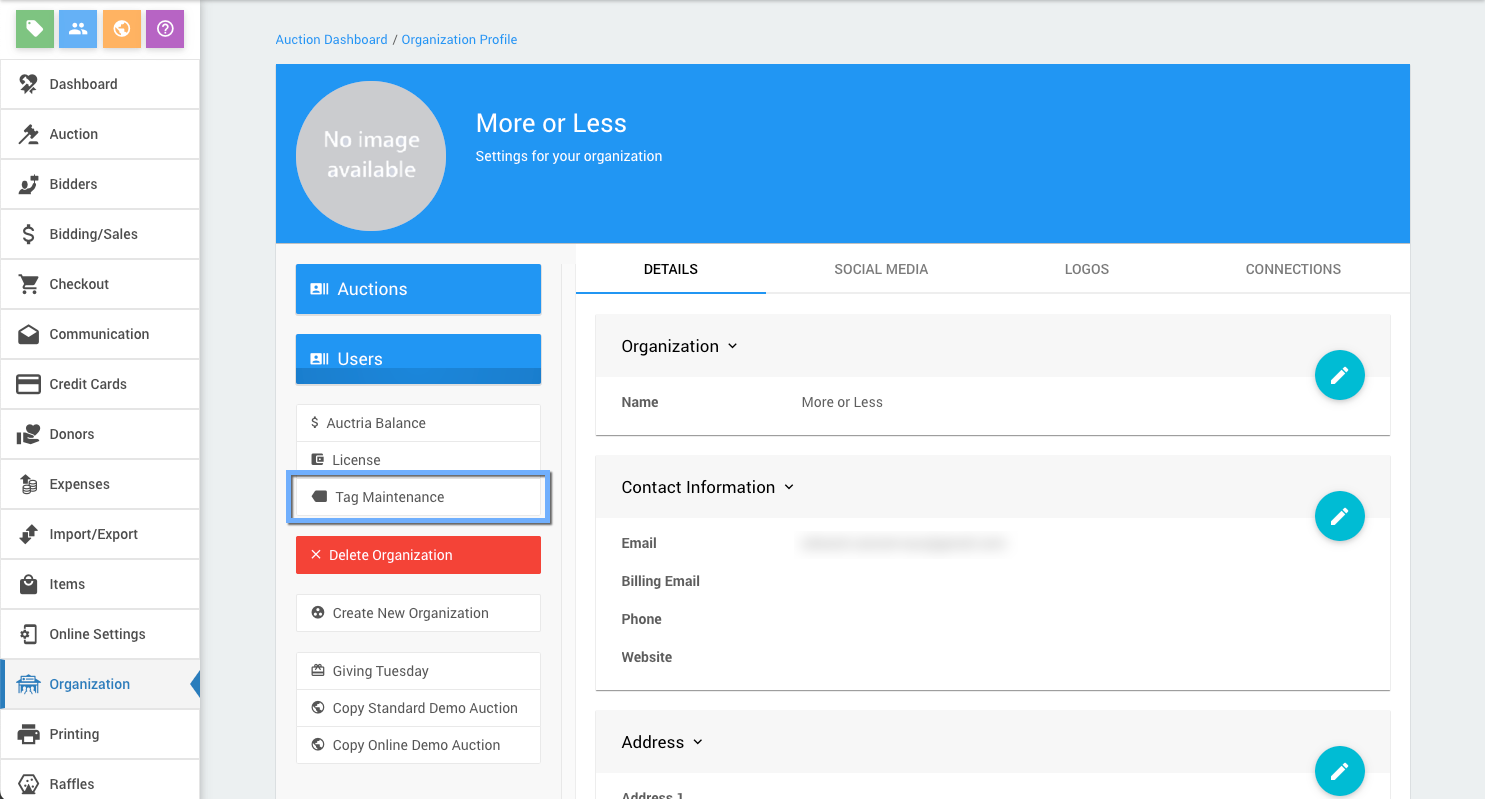The width and height of the screenshot is (1485, 799).
Task: Click the Contact Information edit pencil
Action: coord(1339,516)
